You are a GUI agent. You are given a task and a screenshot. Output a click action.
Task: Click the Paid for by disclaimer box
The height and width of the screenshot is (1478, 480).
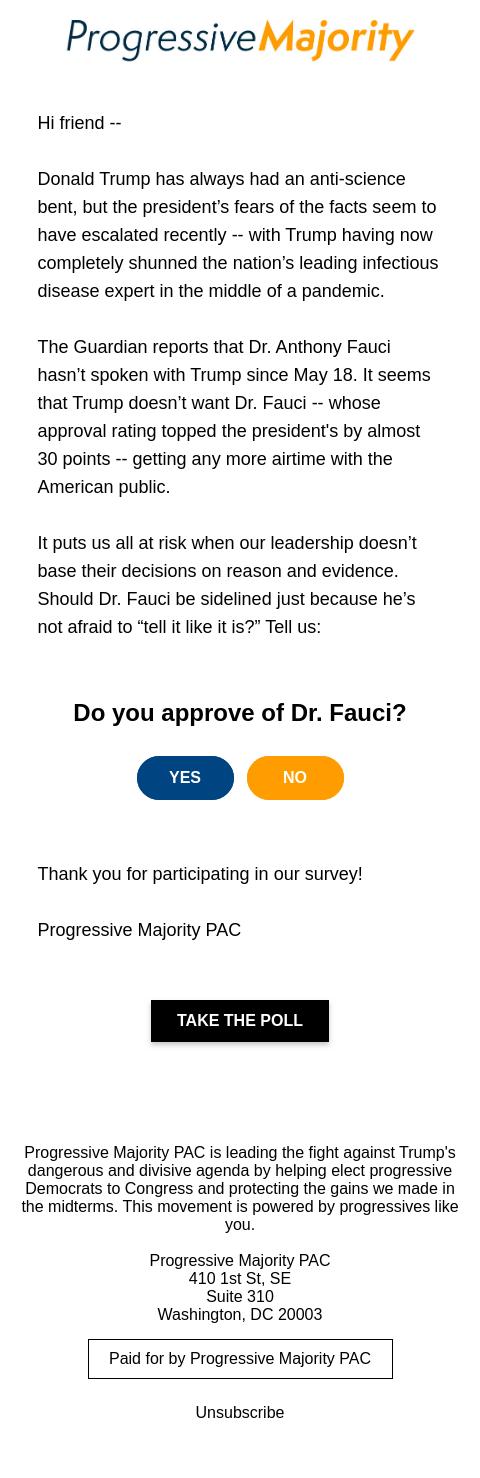240,1359
